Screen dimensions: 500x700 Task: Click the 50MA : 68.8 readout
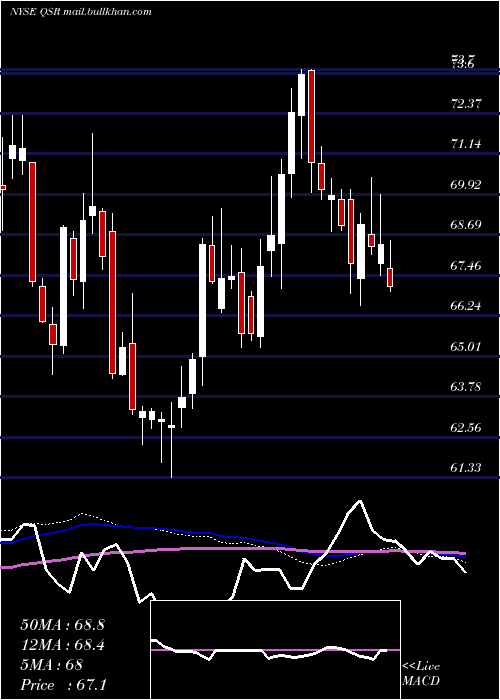(62, 625)
